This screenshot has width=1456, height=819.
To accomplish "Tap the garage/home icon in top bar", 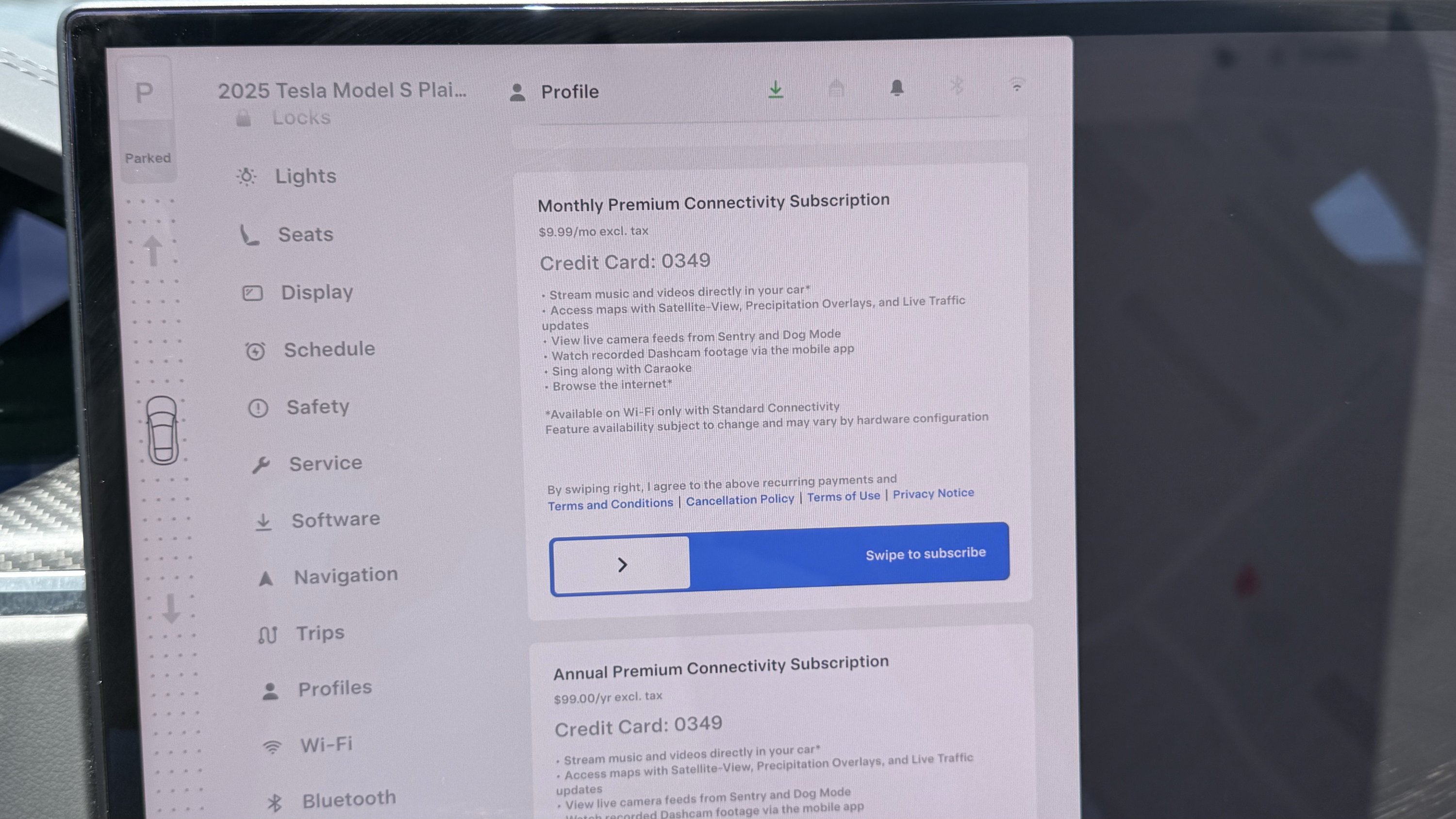I will click(x=836, y=88).
